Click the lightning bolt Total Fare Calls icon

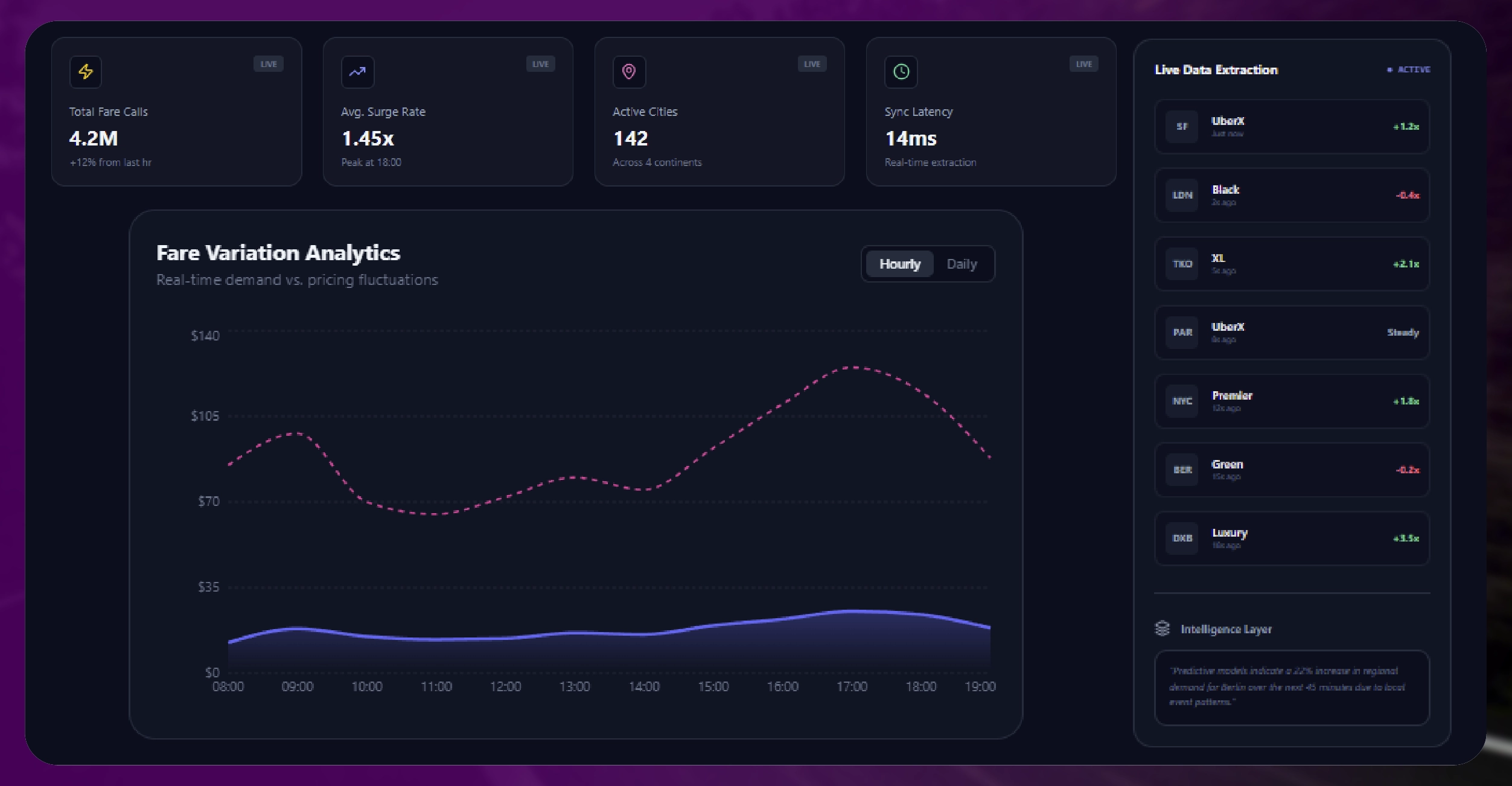coord(86,72)
